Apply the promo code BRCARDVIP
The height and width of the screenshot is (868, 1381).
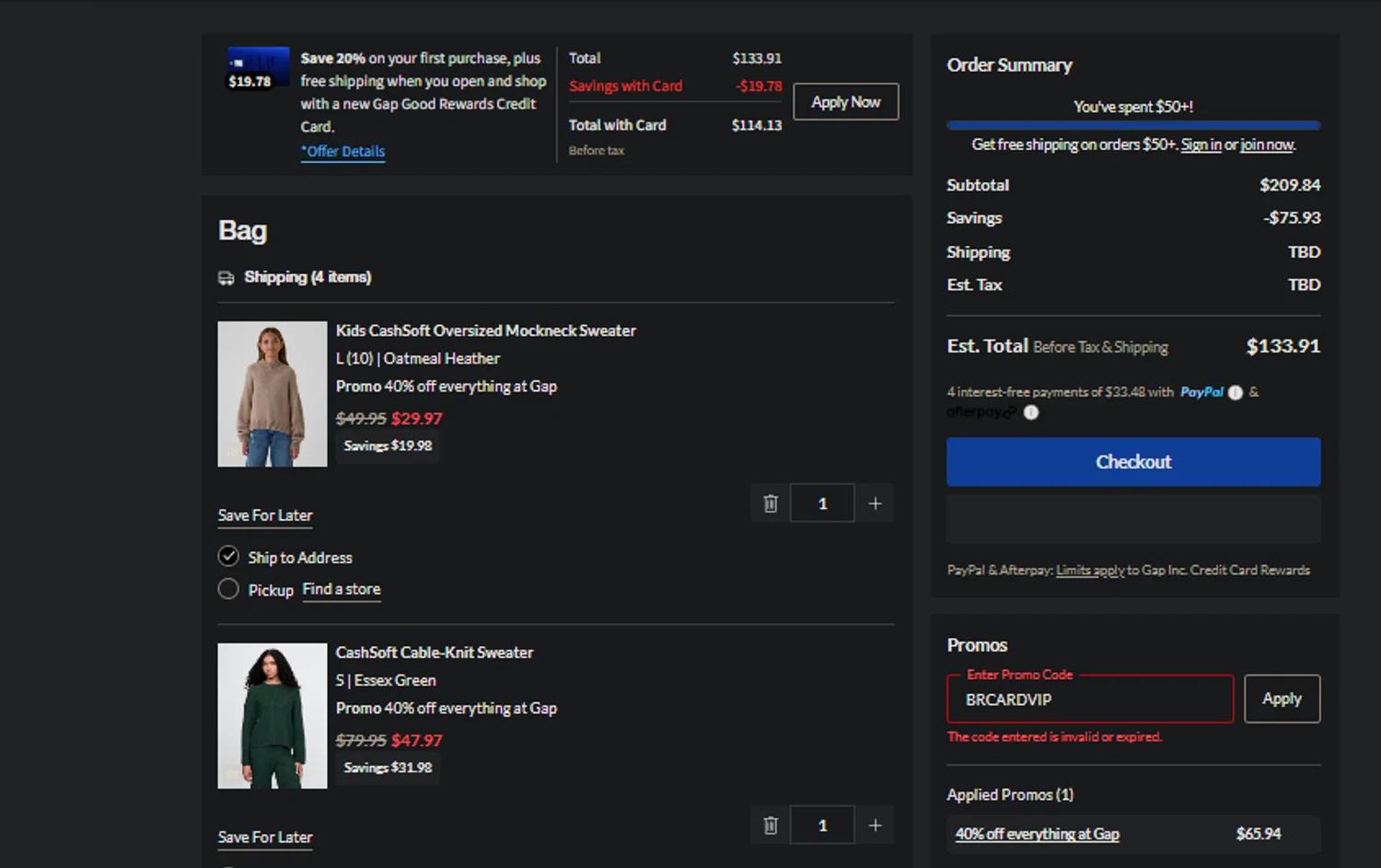[1282, 699]
